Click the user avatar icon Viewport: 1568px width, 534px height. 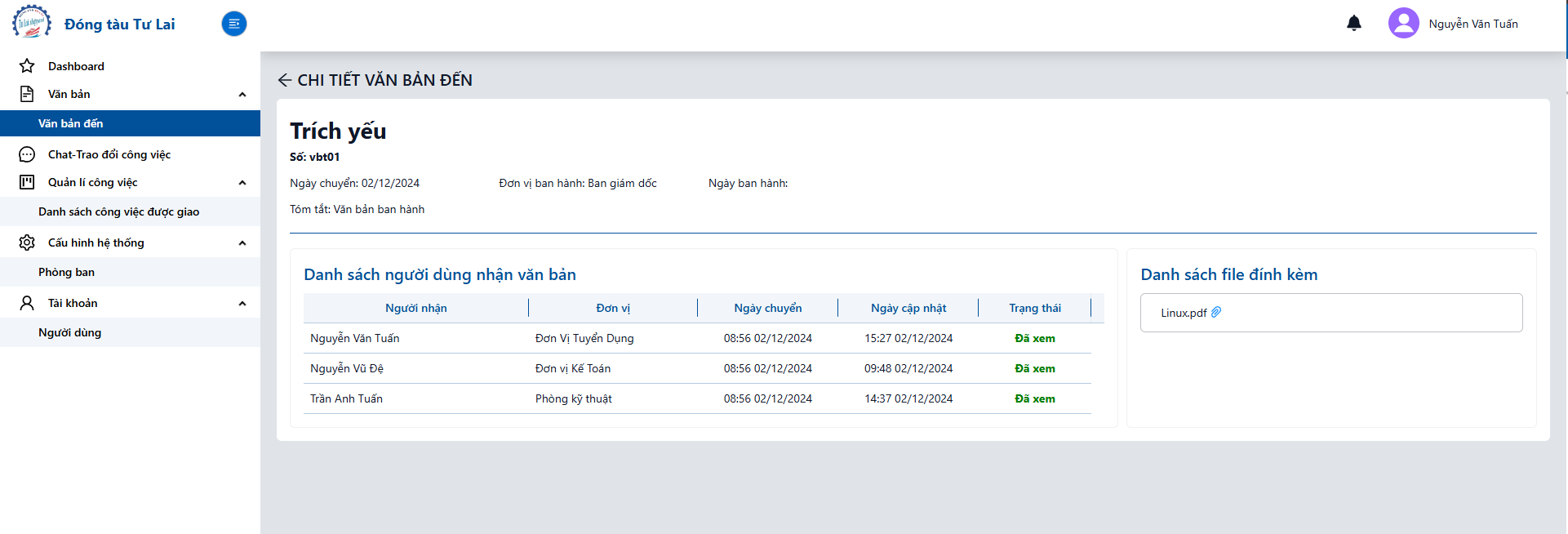(1404, 23)
